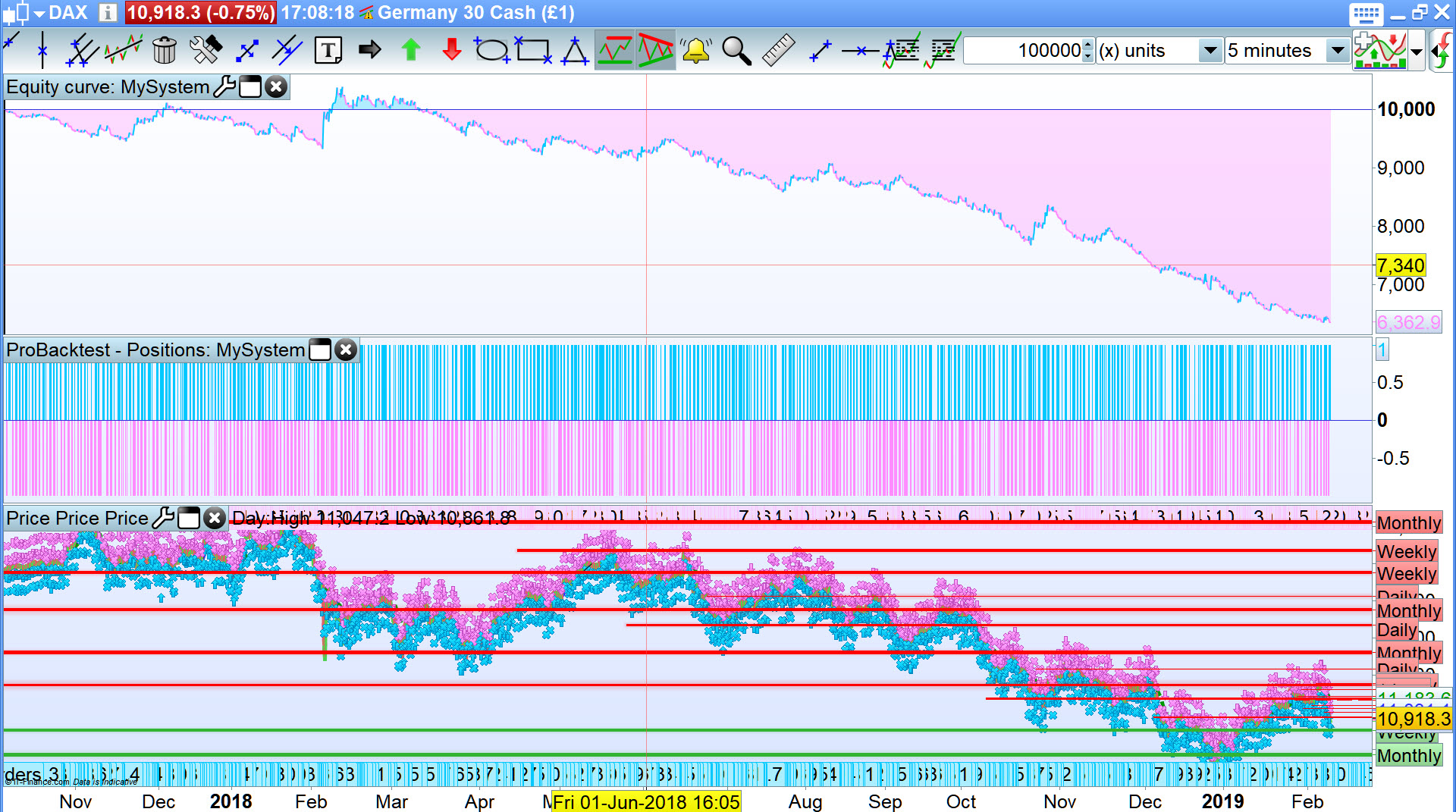Toggle the oblique trend channel detection
Viewport: 1456px width, 812px height.
pos(655,50)
